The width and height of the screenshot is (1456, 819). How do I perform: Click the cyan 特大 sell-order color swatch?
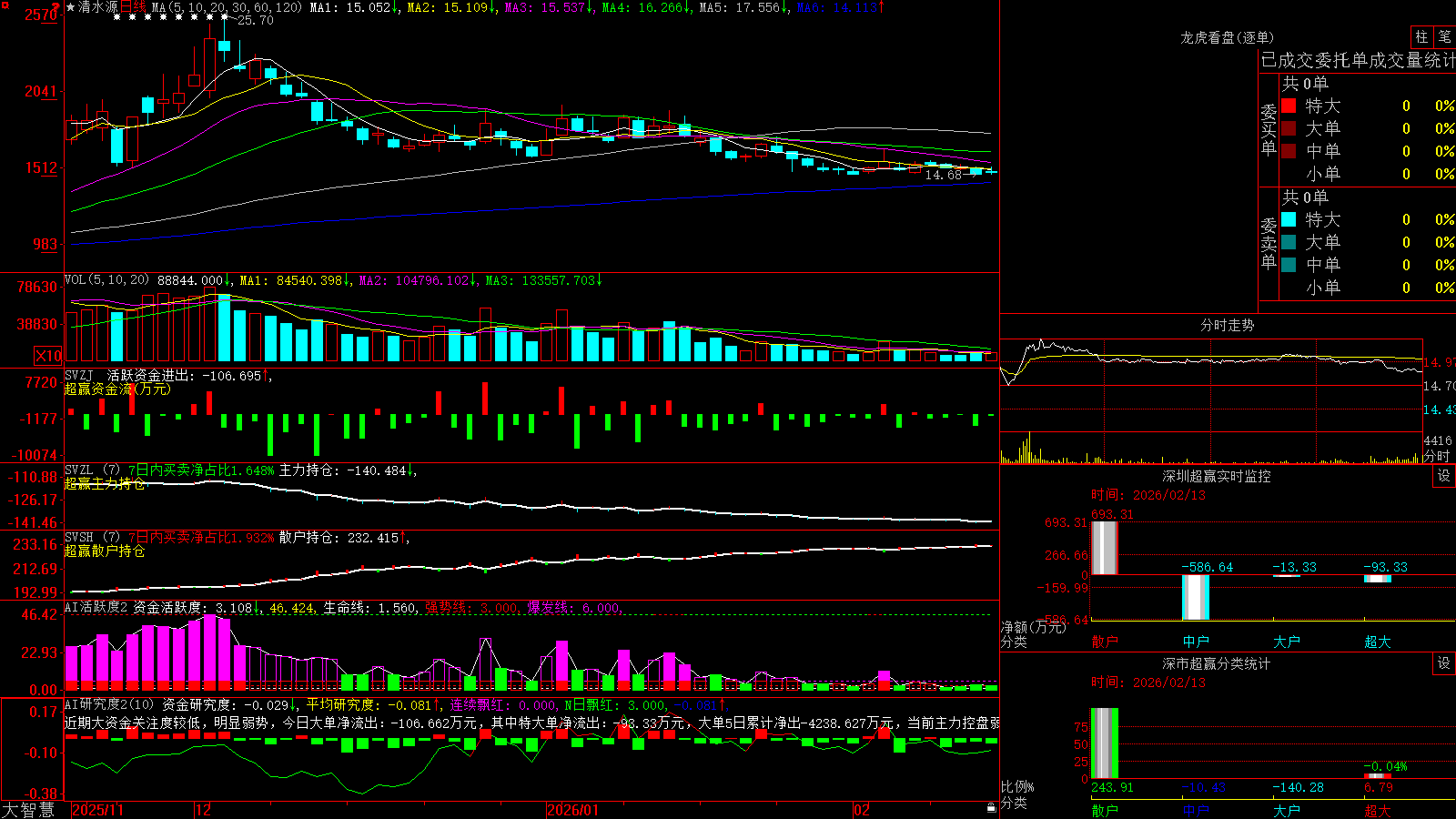point(1289,219)
